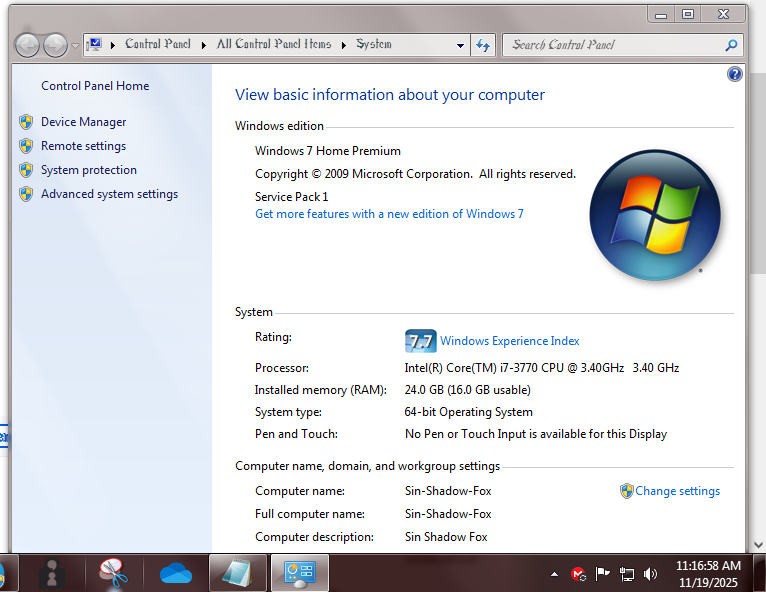
Task: Select System breadcrumb in address bar
Action: [x=374, y=44]
